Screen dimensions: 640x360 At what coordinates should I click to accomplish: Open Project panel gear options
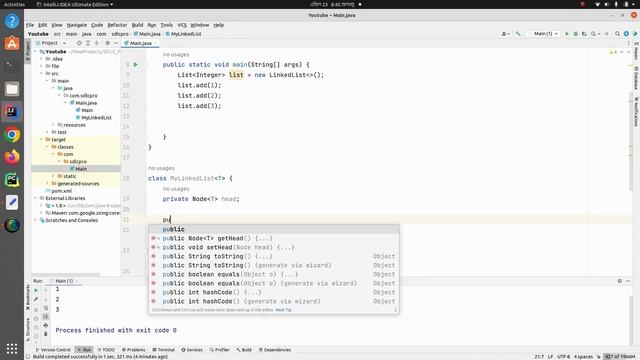coord(108,43)
